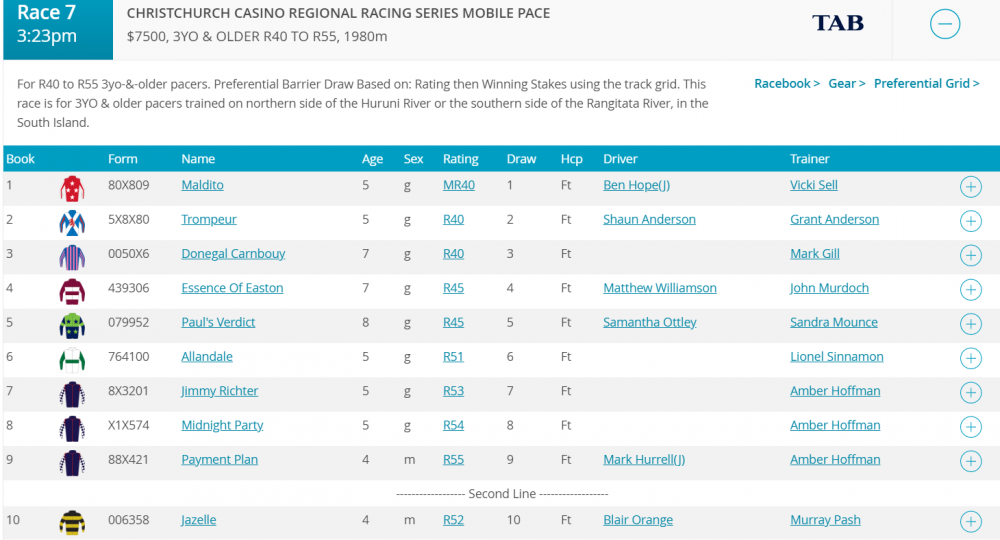Click the R55 rating for Payment Plan
Viewport: 1000px width, 540px height.
coord(453,460)
